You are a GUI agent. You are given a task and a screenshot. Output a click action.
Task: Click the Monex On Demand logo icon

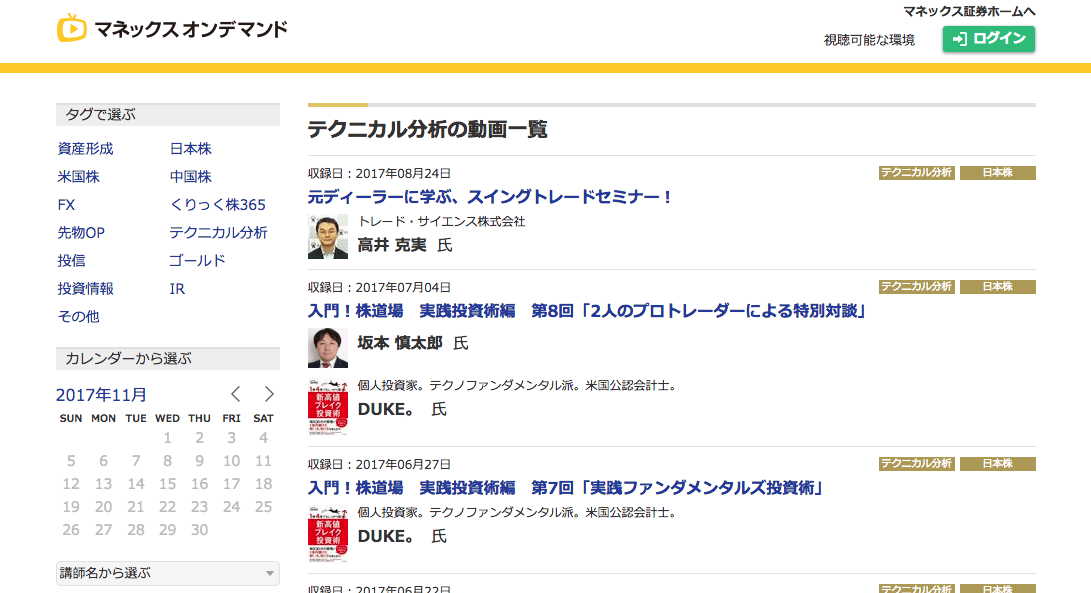pos(71,29)
